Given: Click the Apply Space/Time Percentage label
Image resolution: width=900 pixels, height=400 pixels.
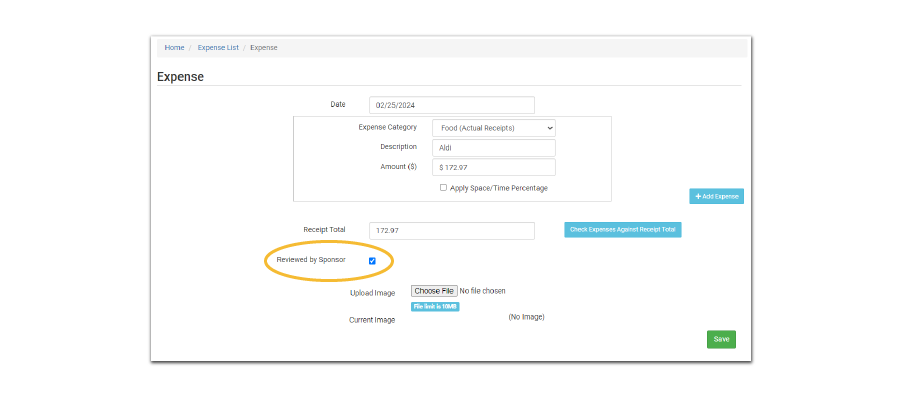Looking at the screenshot, I should point(500,188).
